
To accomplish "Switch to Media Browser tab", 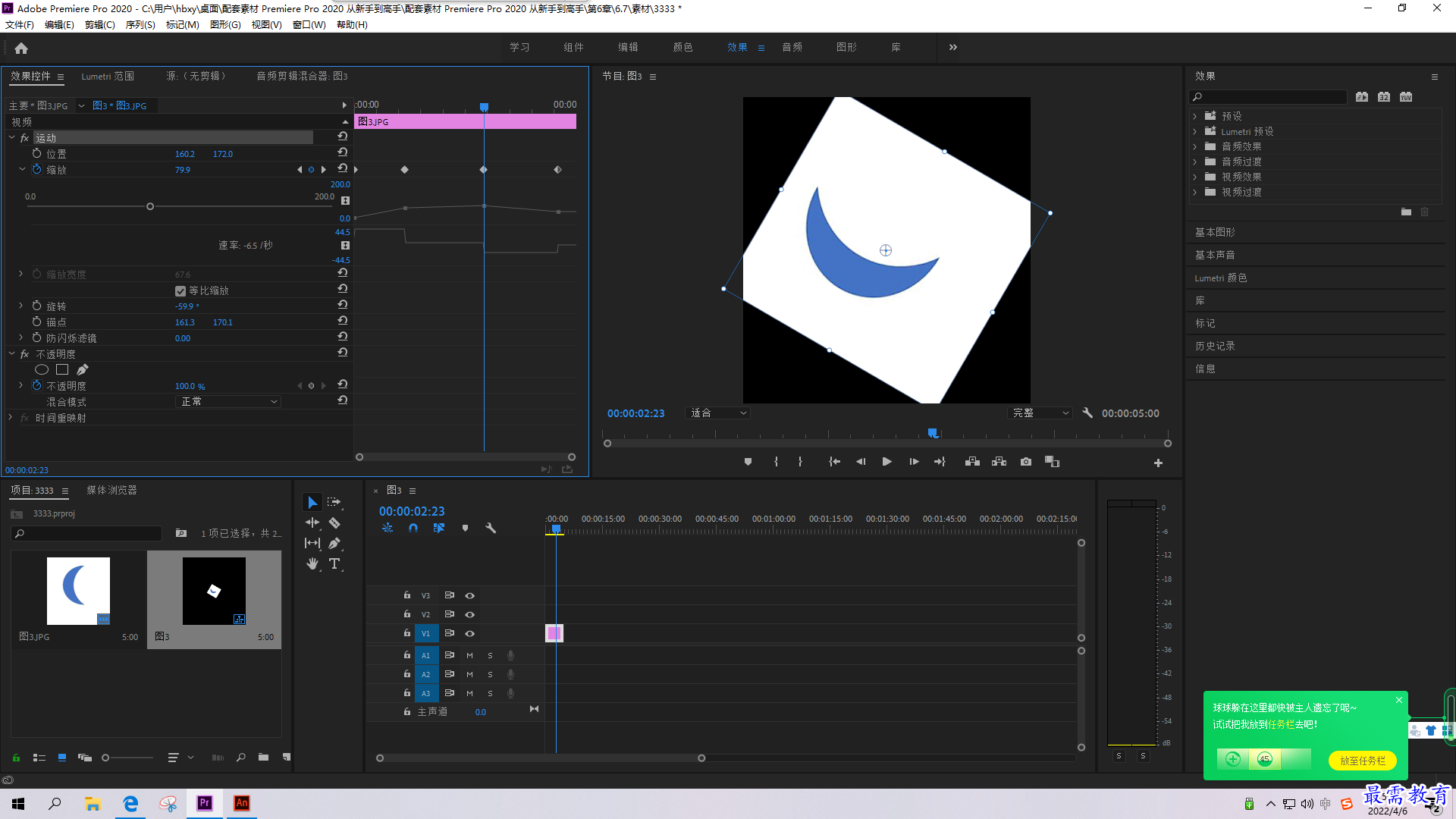I will (x=111, y=490).
